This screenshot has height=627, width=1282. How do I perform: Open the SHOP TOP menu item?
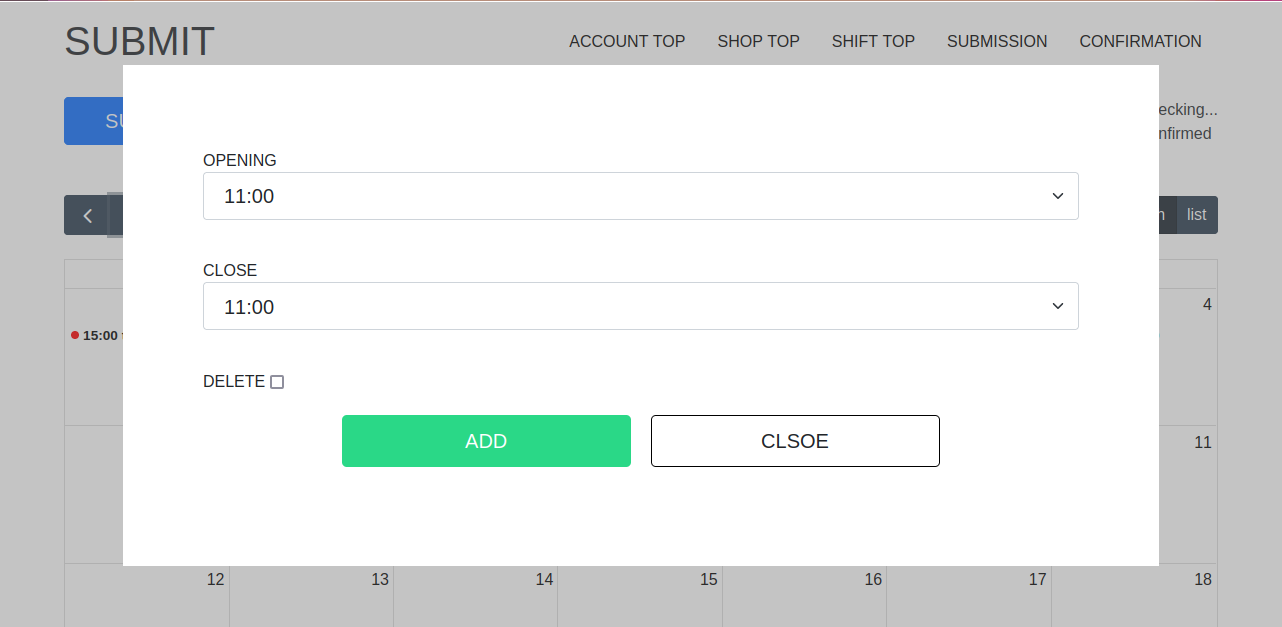tap(758, 41)
